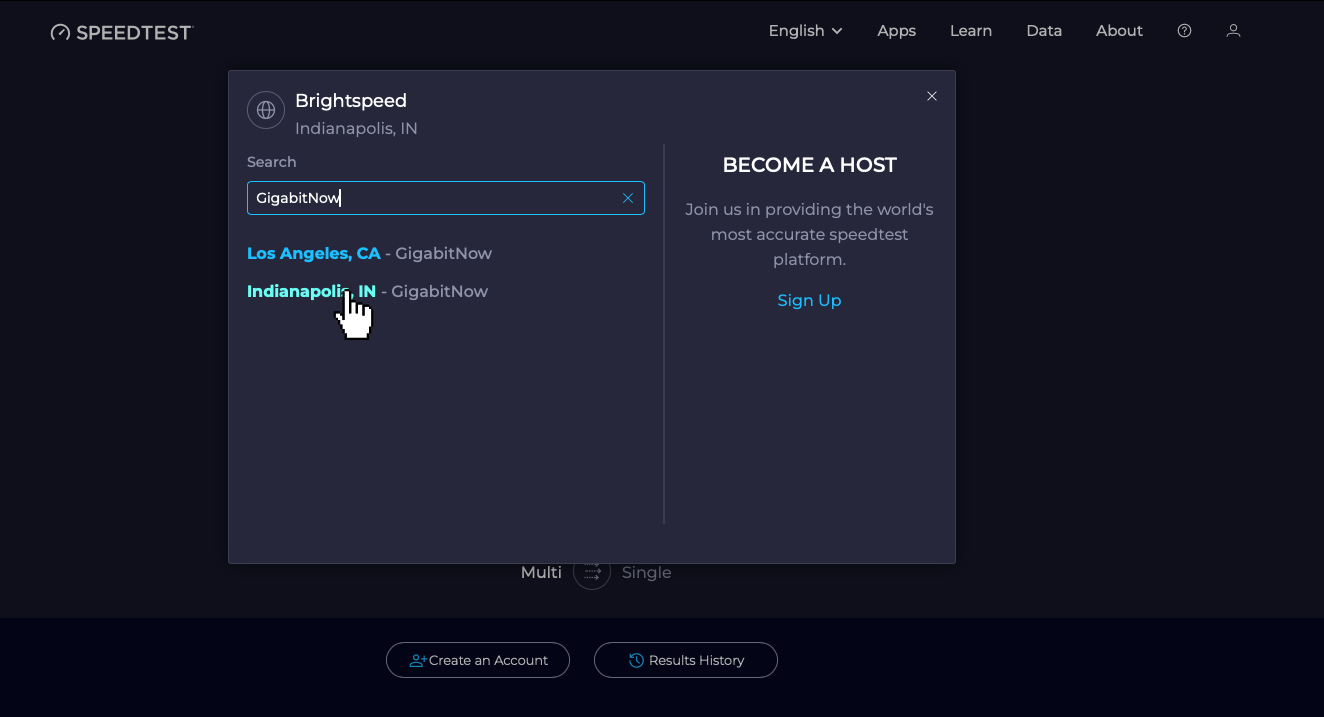Open the Apps menu
1324x717 pixels.
coord(896,31)
